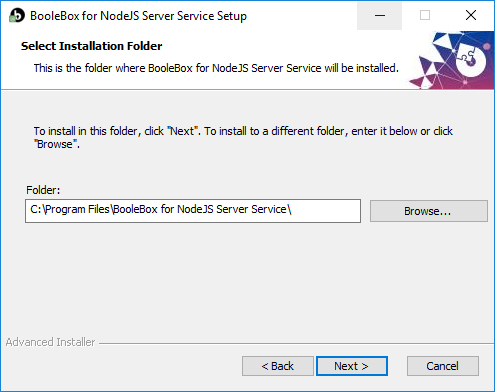Click the 'To install in this folder' instructions
495x392 pixels.
pyautogui.click(x=243, y=137)
